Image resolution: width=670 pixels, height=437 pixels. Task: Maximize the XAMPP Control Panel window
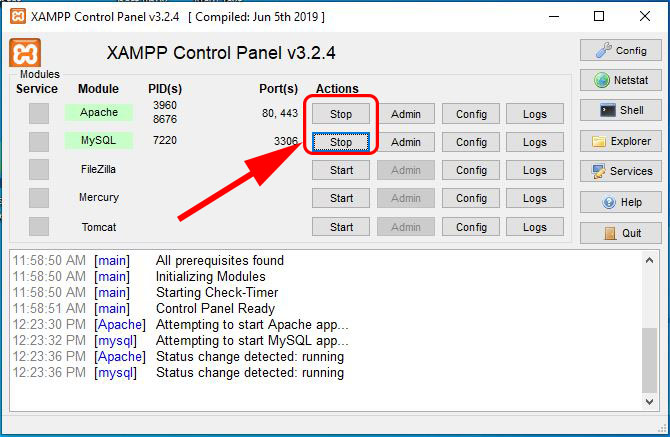click(x=599, y=17)
